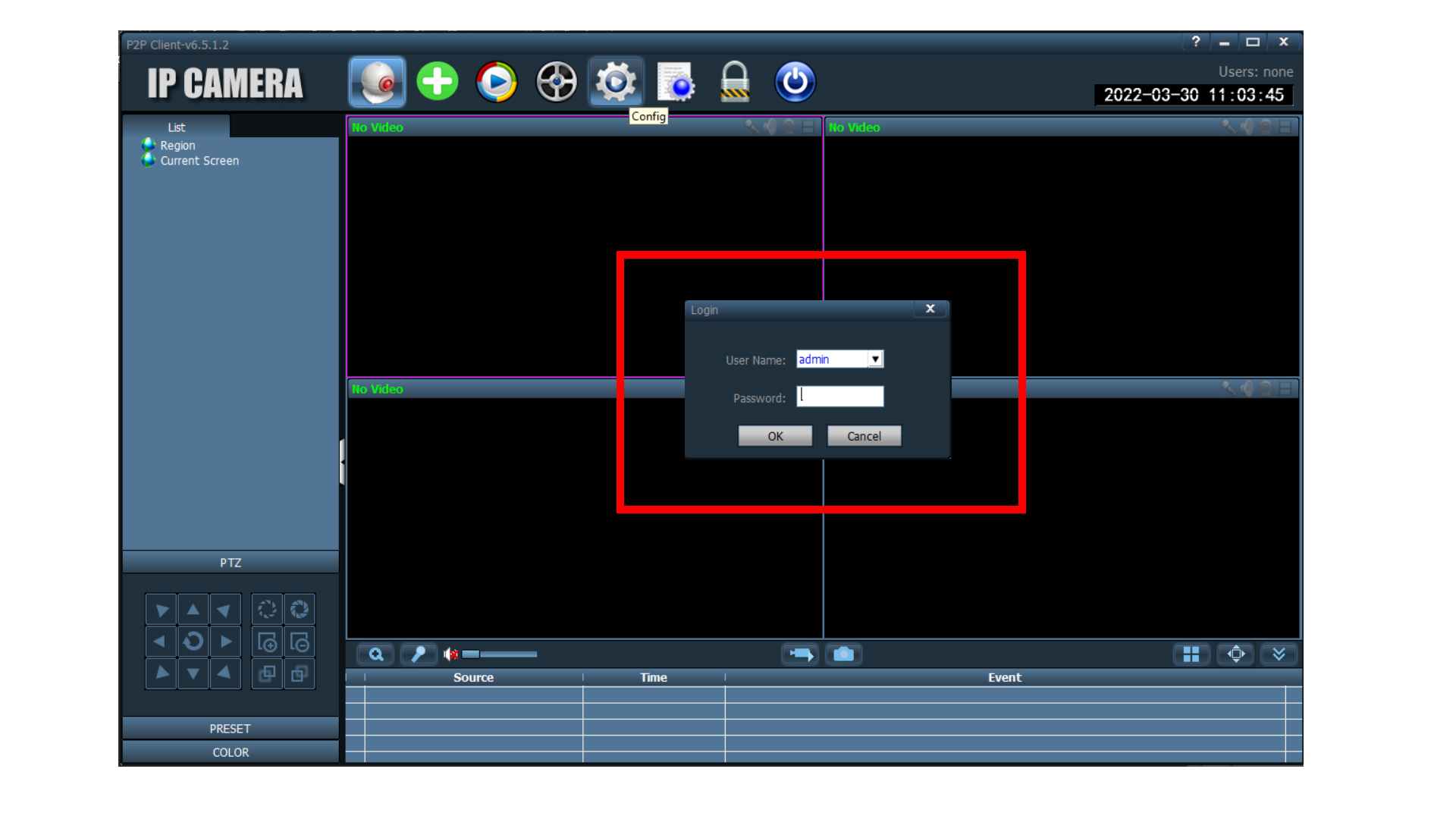The height and width of the screenshot is (819, 1456).
Task: Click the green Add device plus icon
Action: (438, 82)
